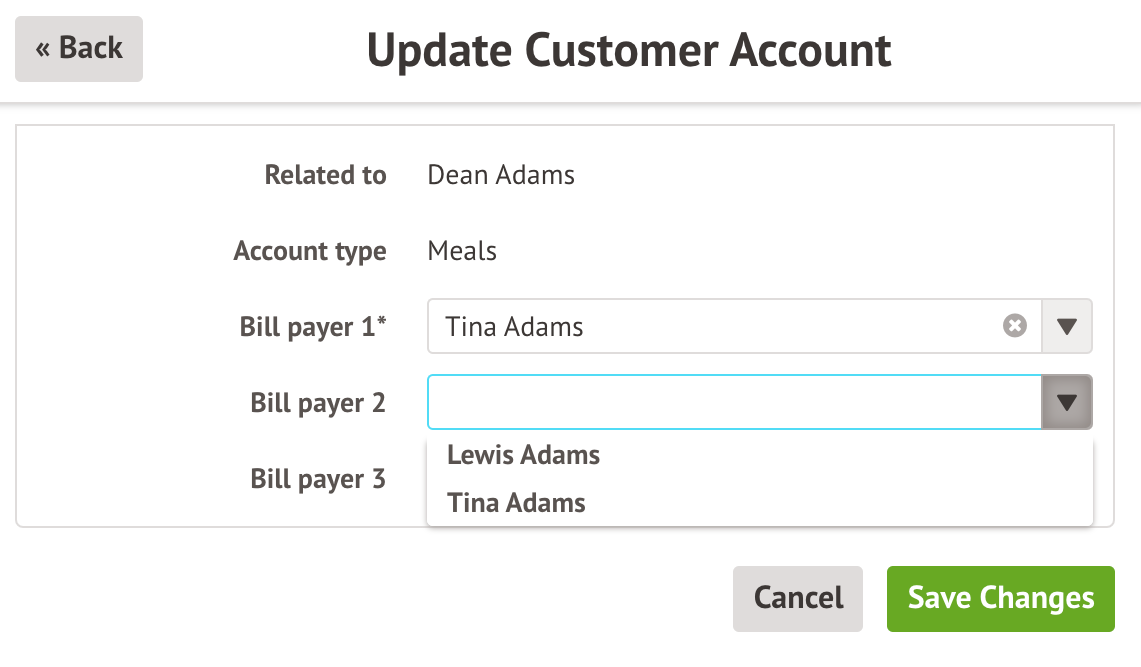Click the Bill payer 3 label
The height and width of the screenshot is (667, 1141).
tap(318, 479)
